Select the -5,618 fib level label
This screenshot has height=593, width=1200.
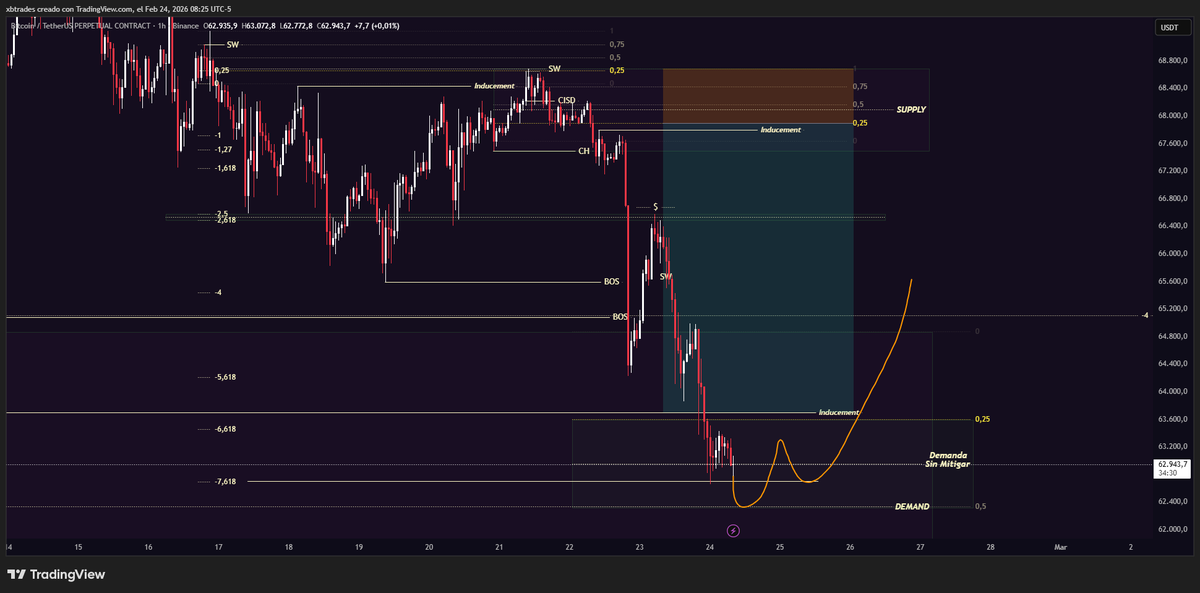coord(225,377)
